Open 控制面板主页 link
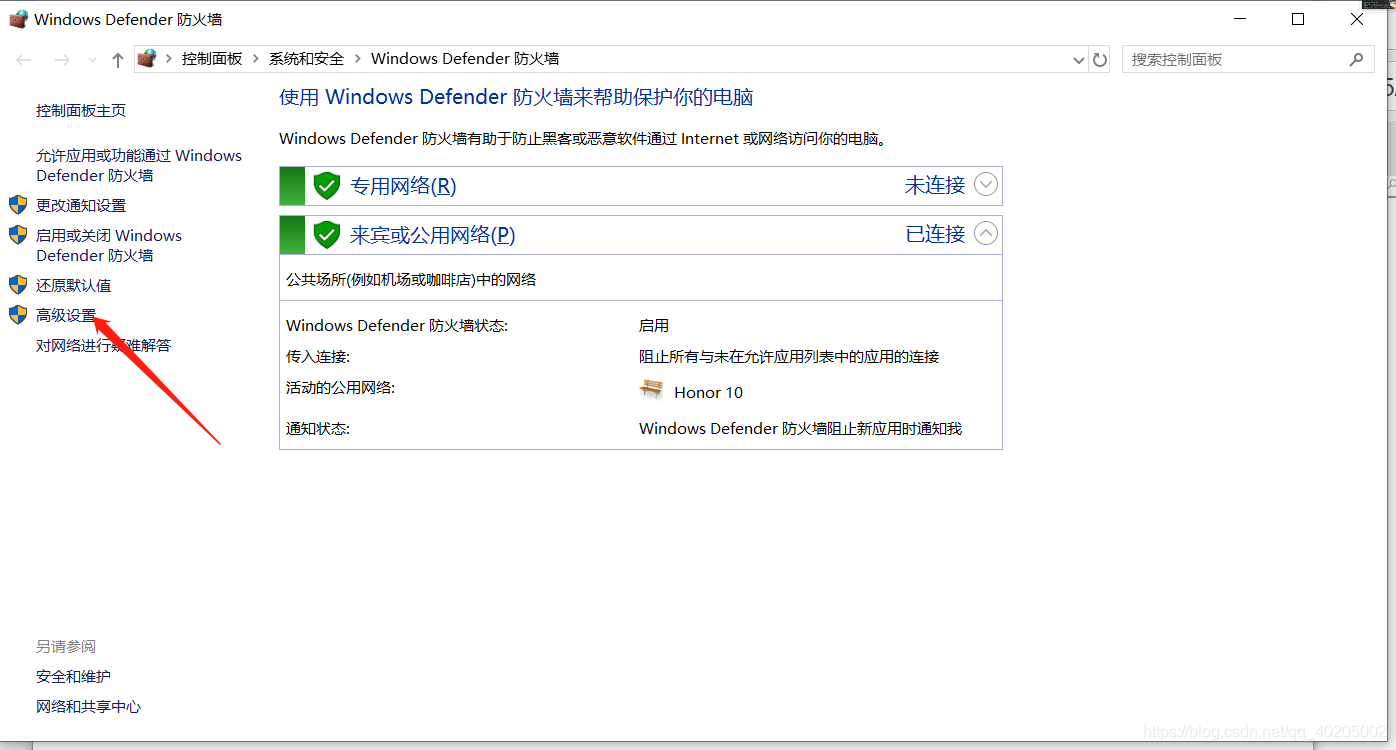This screenshot has height=750, width=1396. tap(81, 111)
